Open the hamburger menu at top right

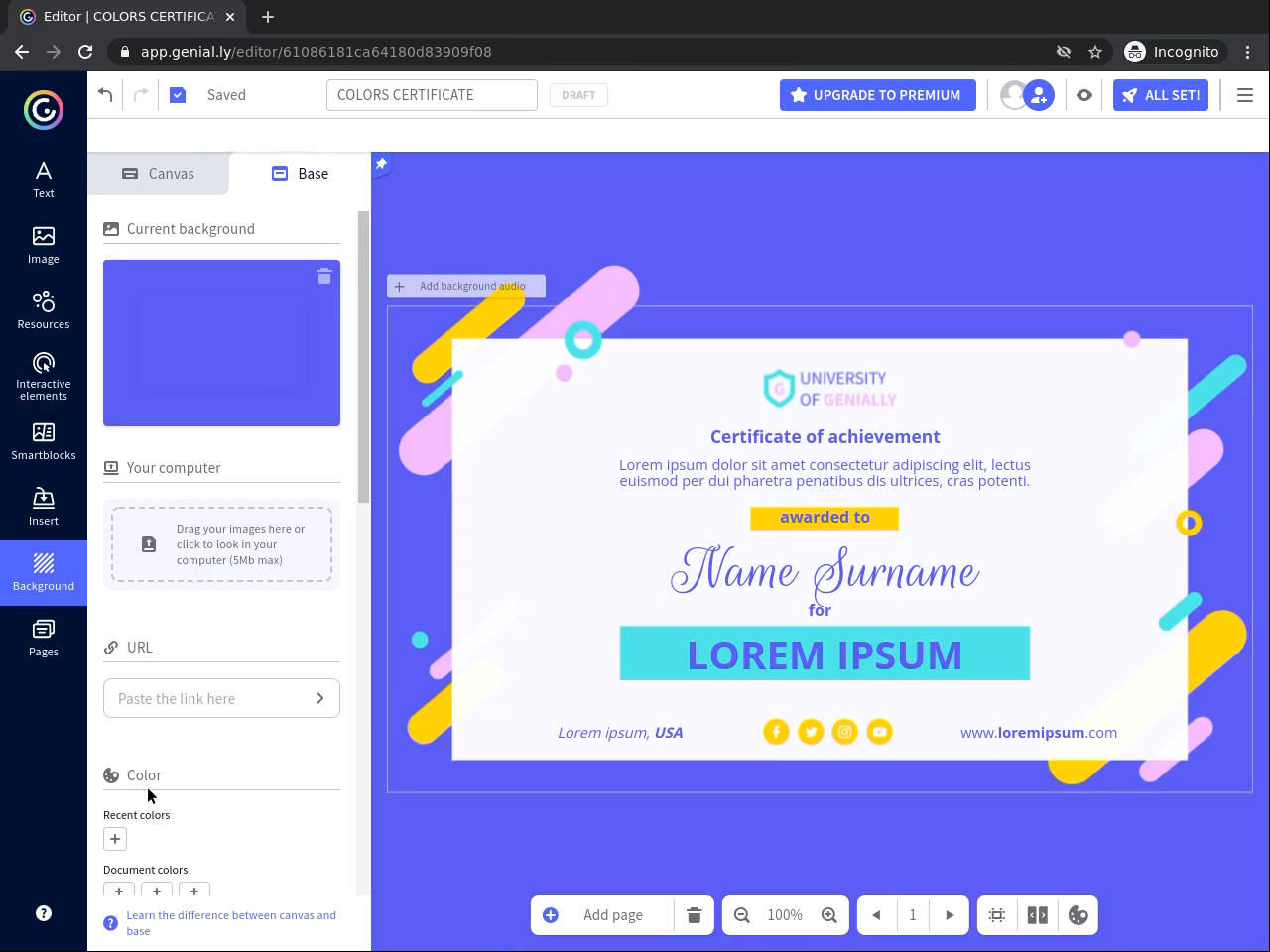pyautogui.click(x=1245, y=95)
